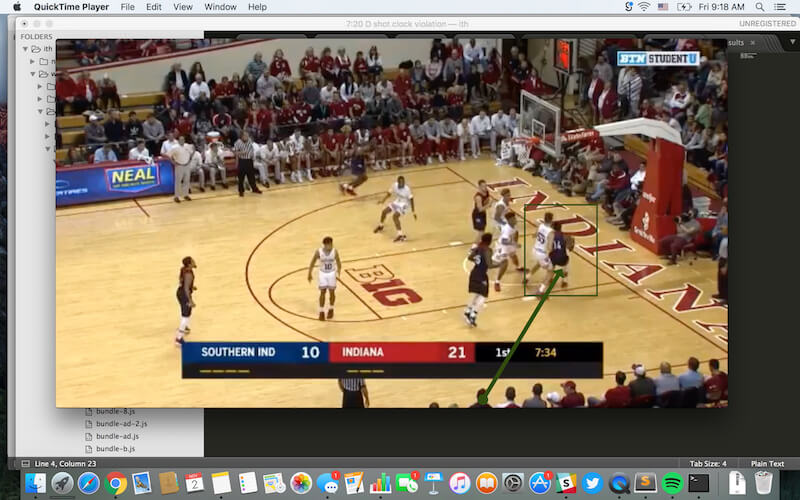This screenshot has width=800, height=500.
Task: Open Tab Size: 4 indentation menu
Action: 708,463
